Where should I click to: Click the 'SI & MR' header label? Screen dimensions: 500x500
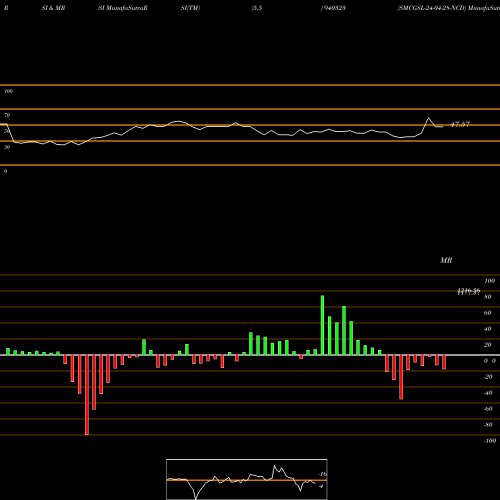pos(53,8)
